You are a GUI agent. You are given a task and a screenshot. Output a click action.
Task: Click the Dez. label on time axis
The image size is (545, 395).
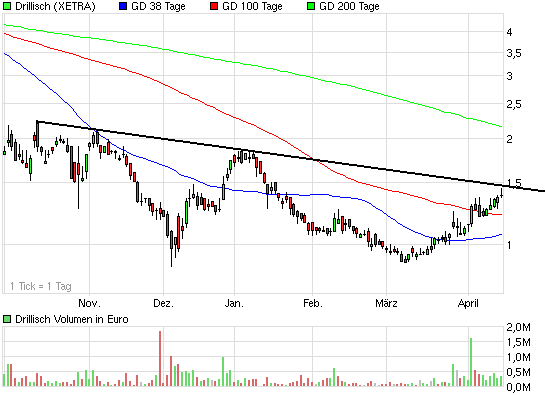click(163, 303)
